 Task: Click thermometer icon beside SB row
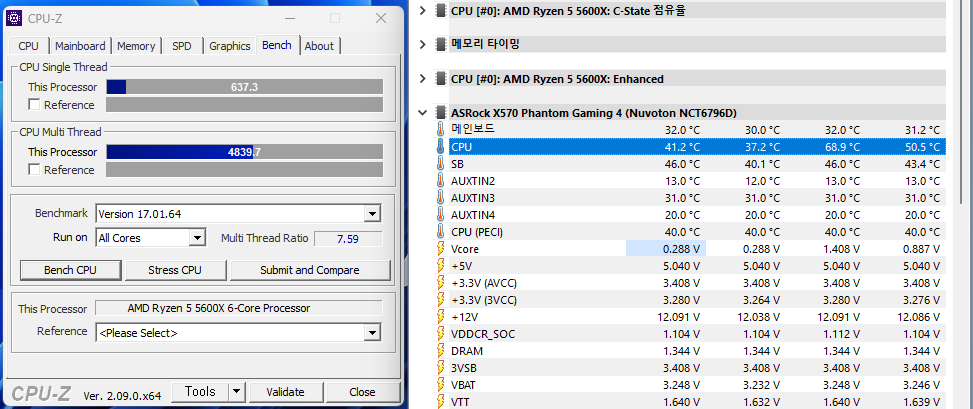(x=441, y=164)
